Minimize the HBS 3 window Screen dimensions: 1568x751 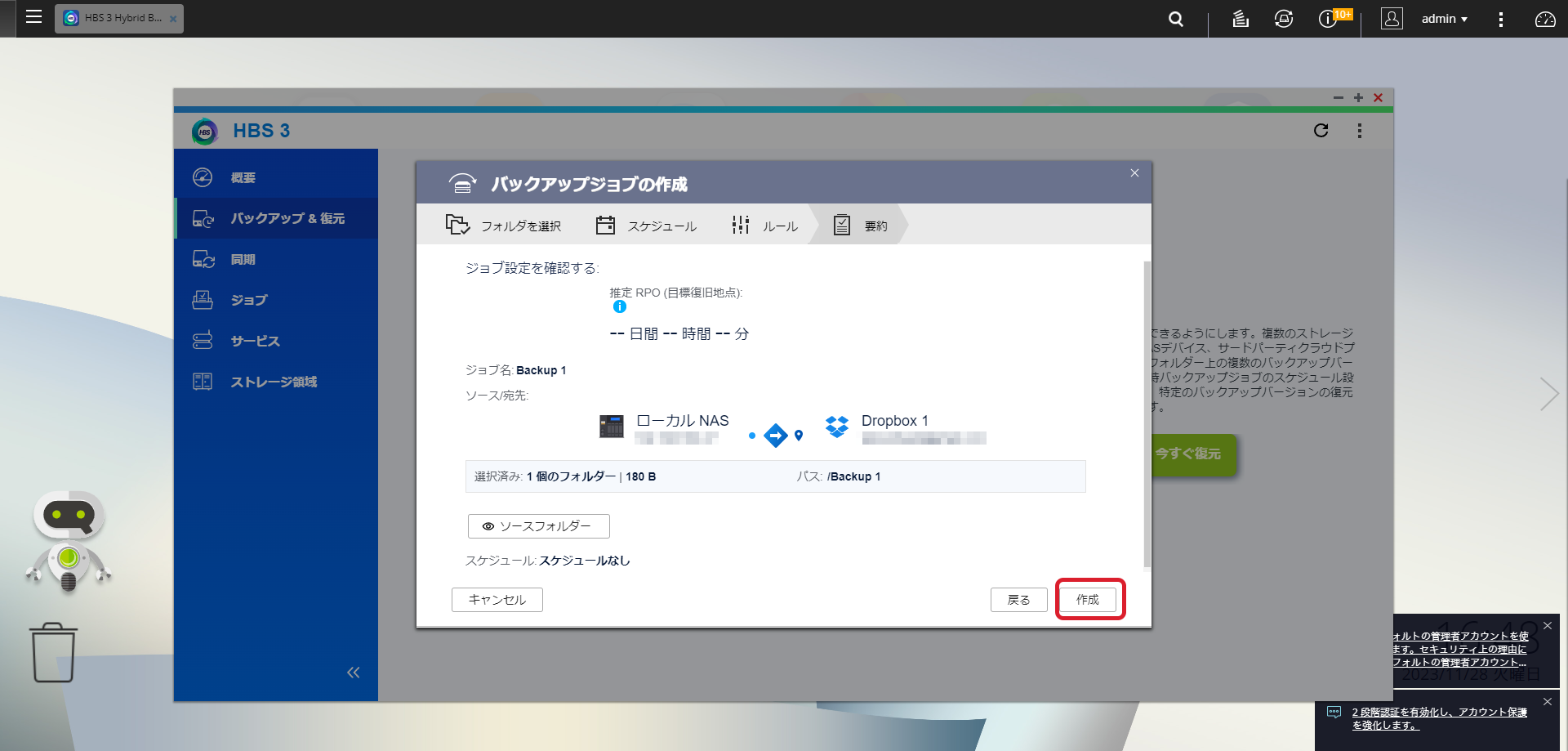click(1339, 97)
